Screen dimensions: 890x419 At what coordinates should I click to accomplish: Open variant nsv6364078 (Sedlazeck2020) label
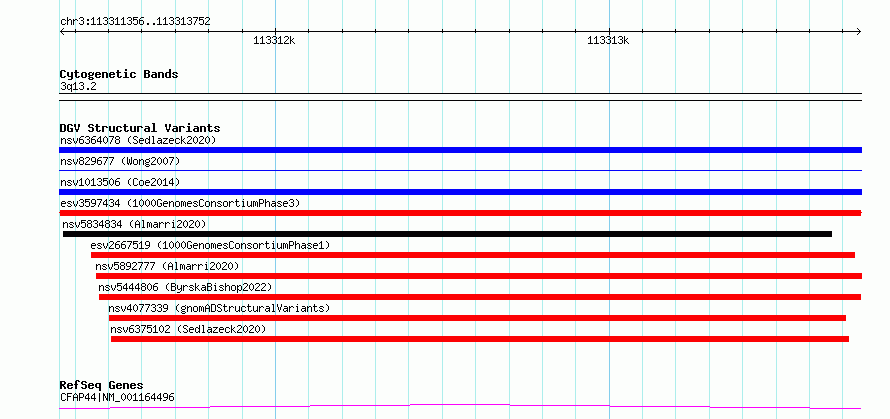(138, 140)
